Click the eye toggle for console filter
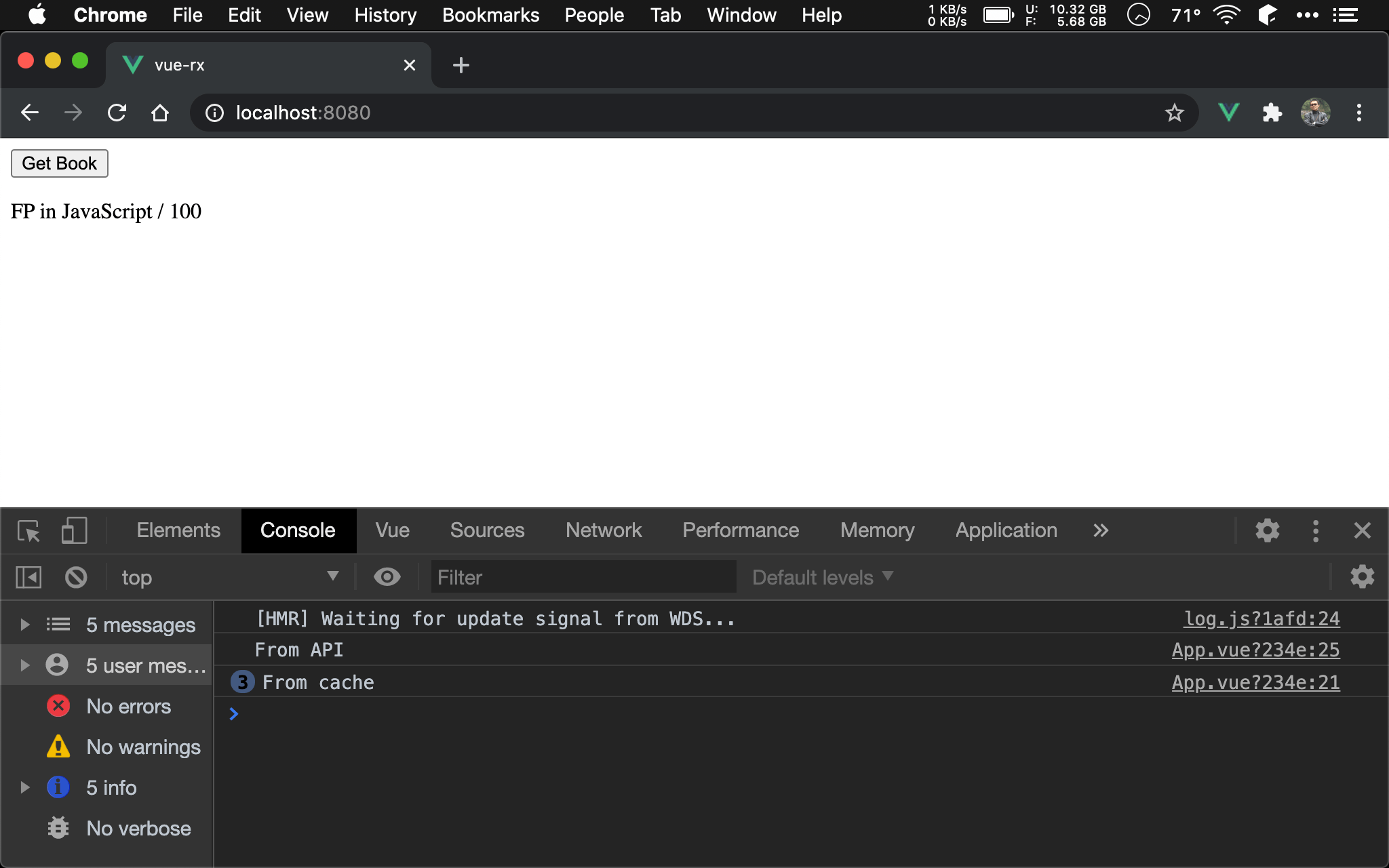Screen dimensions: 1389x868 [x=386, y=577]
